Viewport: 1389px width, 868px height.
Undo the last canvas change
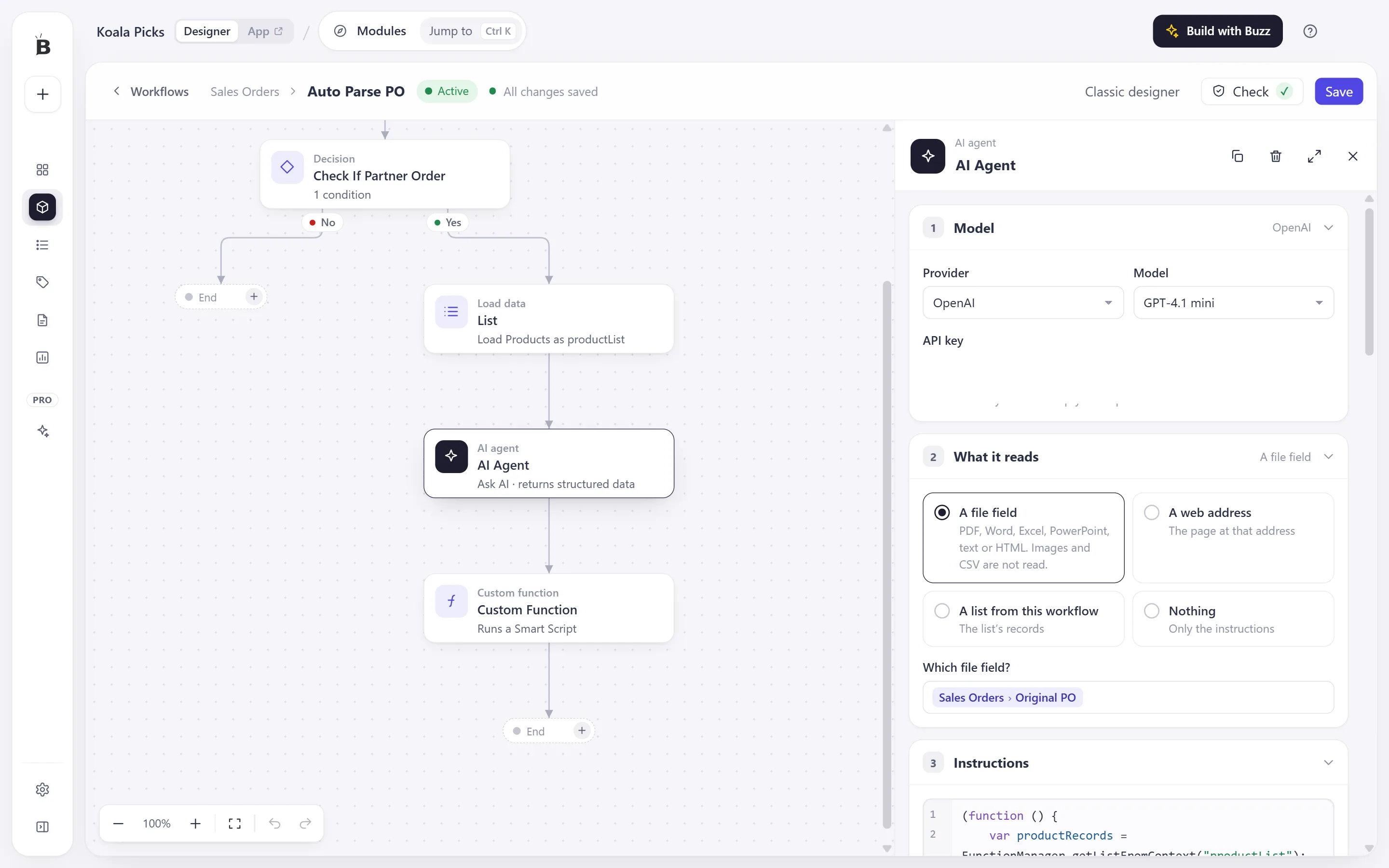point(274,824)
